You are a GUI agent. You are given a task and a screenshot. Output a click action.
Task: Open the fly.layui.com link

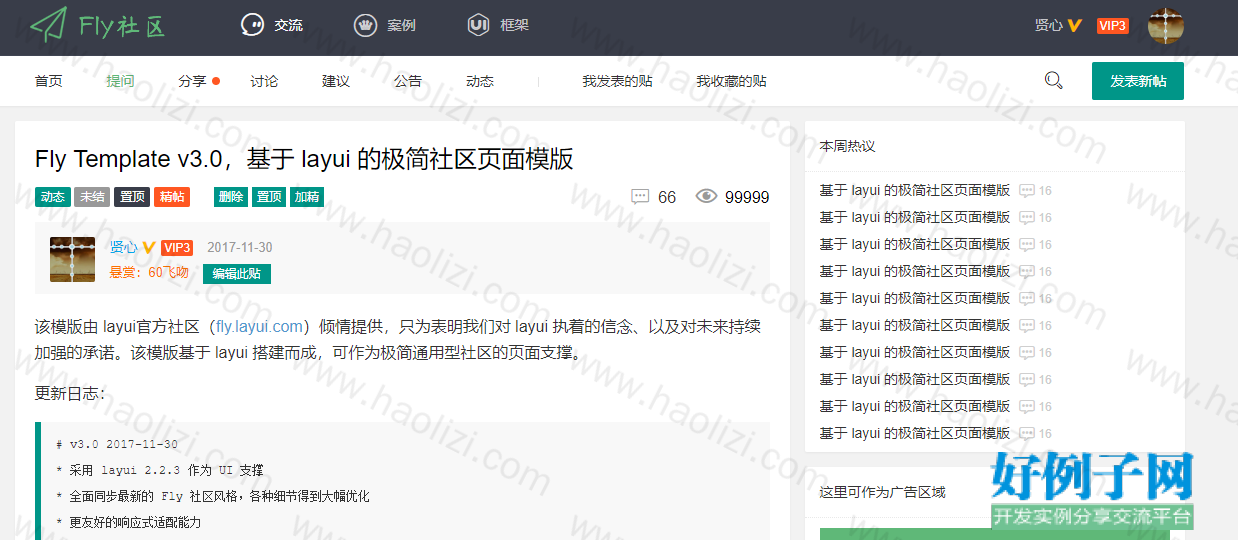point(259,326)
